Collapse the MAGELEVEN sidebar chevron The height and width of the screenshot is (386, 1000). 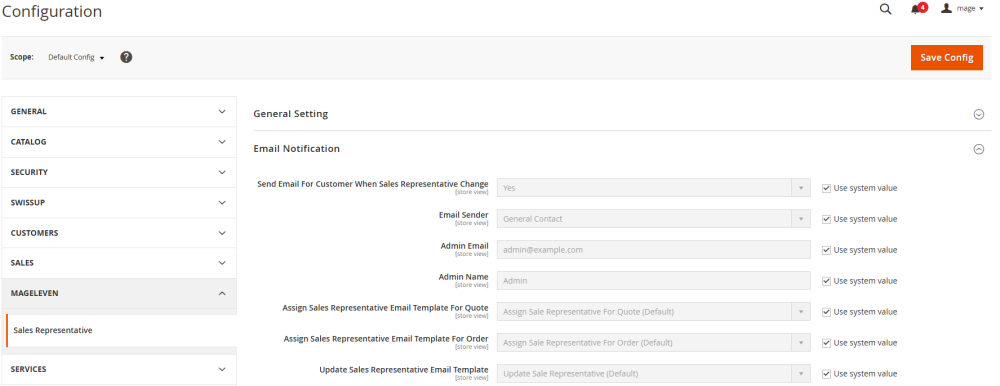tap(222, 293)
